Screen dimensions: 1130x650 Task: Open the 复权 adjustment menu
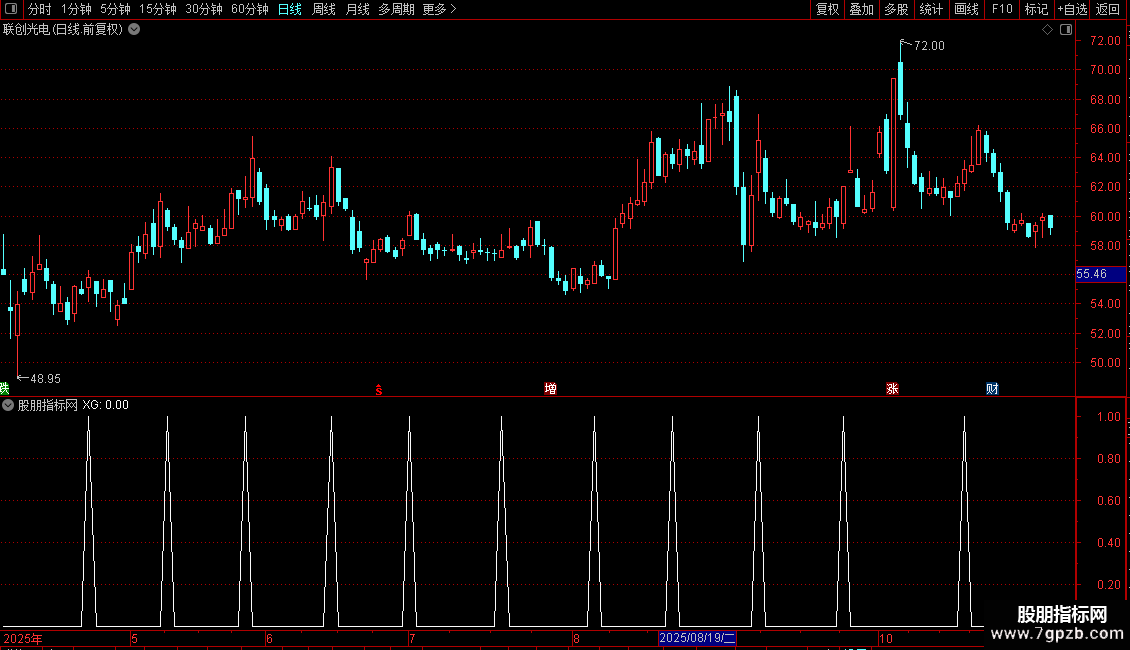click(x=827, y=9)
